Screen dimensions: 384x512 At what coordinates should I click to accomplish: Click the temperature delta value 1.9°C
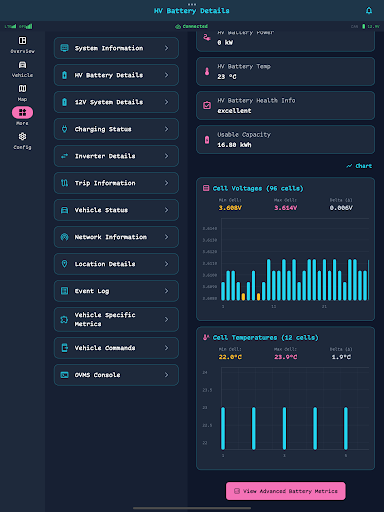pos(341,357)
